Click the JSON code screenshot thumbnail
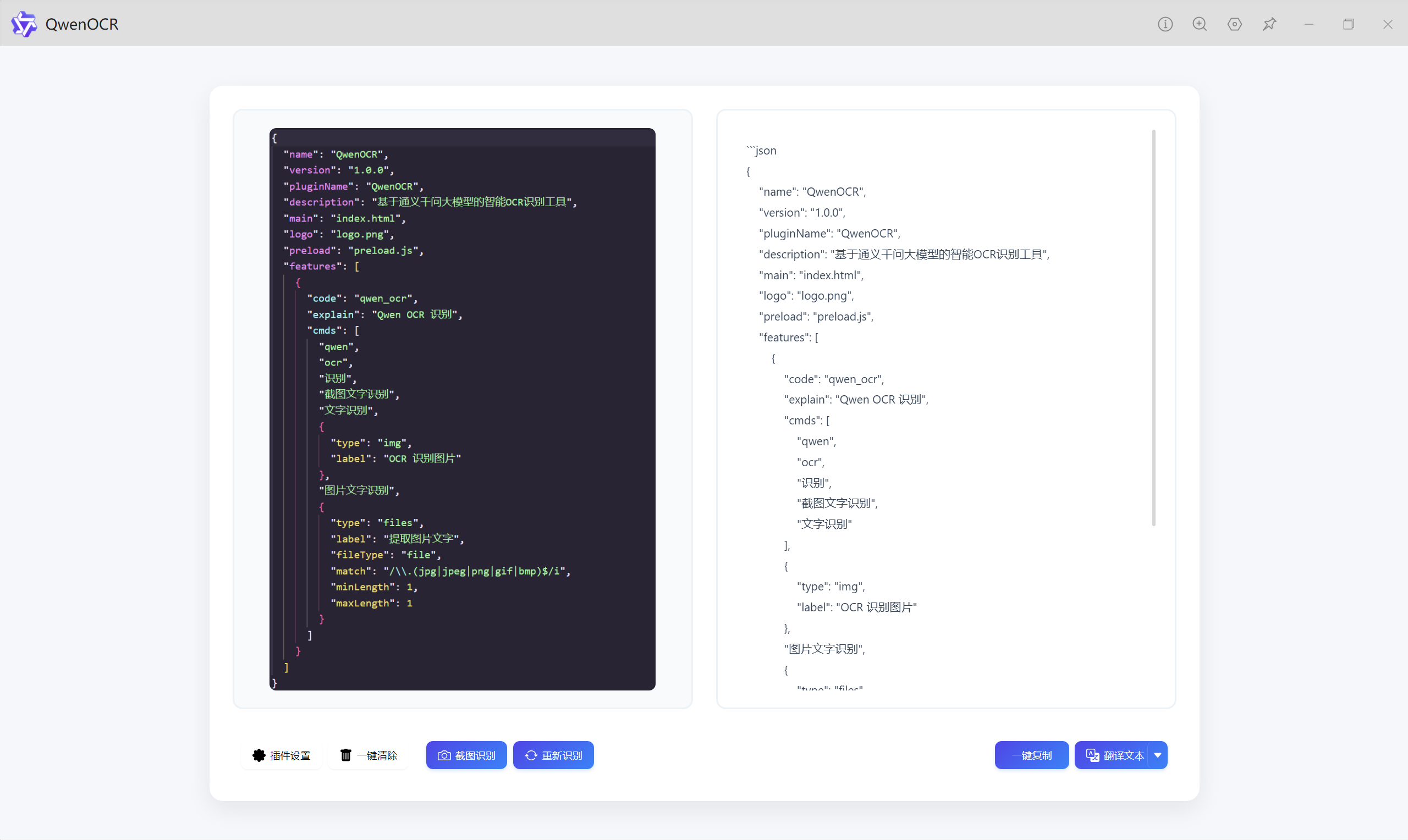The height and width of the screenshot is (840, 1408). [462, 409]
